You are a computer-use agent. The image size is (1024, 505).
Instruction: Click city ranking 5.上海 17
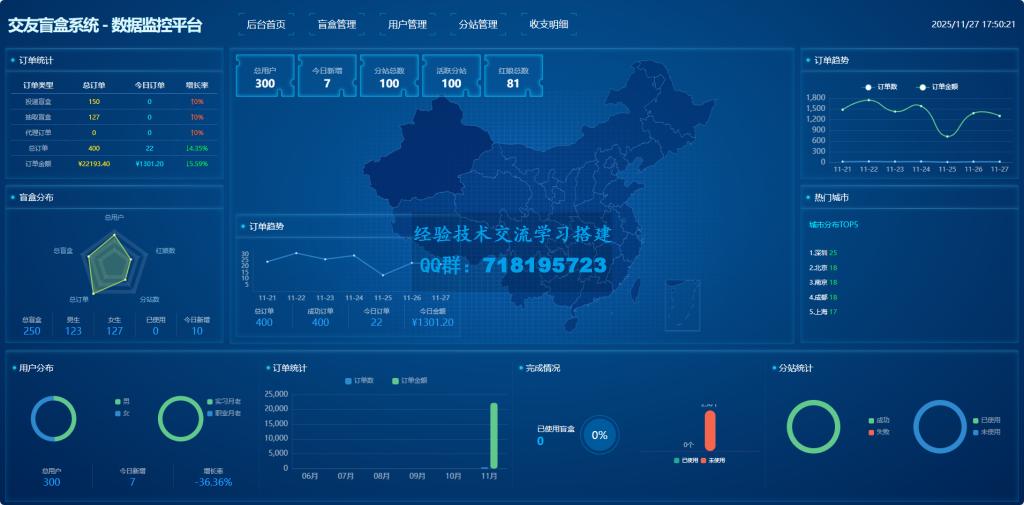[x=823, y=312]
